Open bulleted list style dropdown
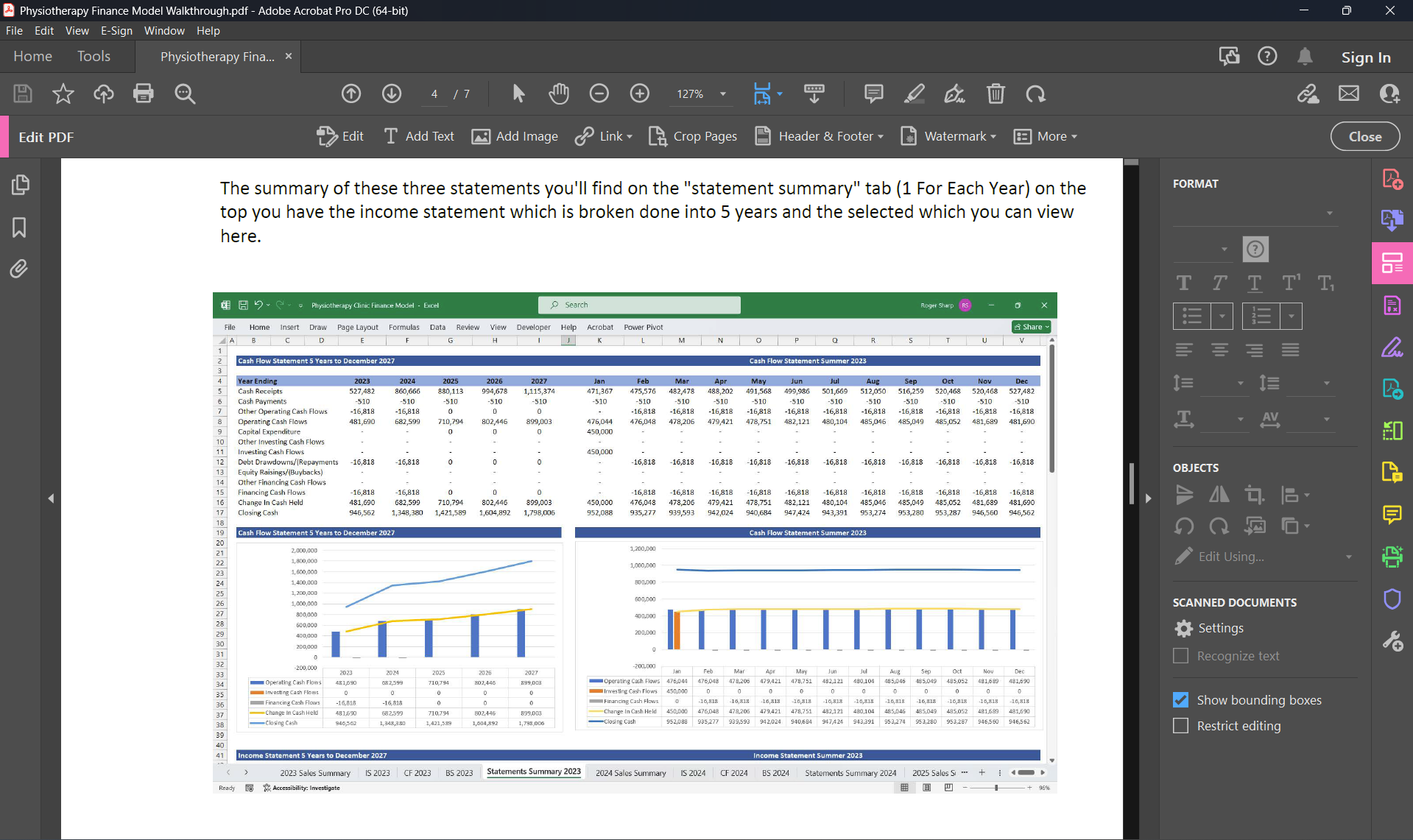Screen dimensions: 1413x840 click(1222, 316)
